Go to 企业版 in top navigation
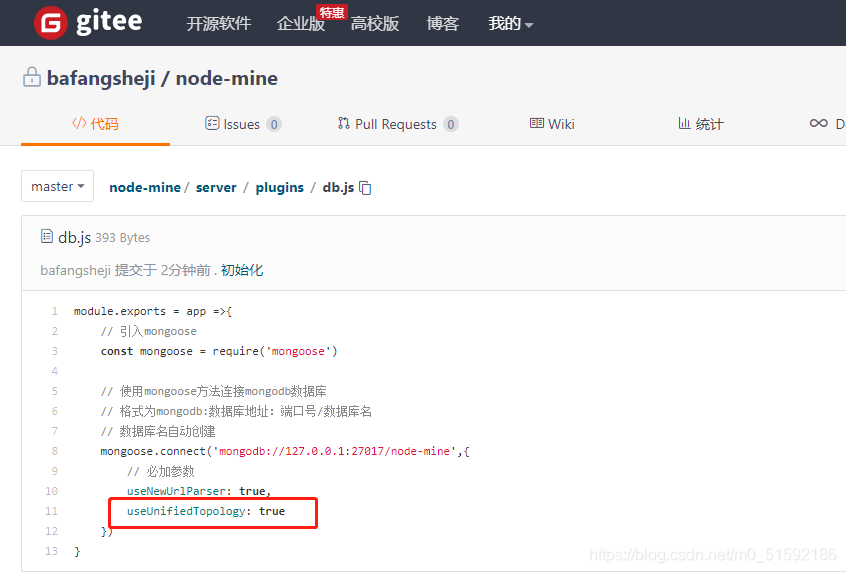The height and width of the screenshot is (573, 846). (301, 23)
